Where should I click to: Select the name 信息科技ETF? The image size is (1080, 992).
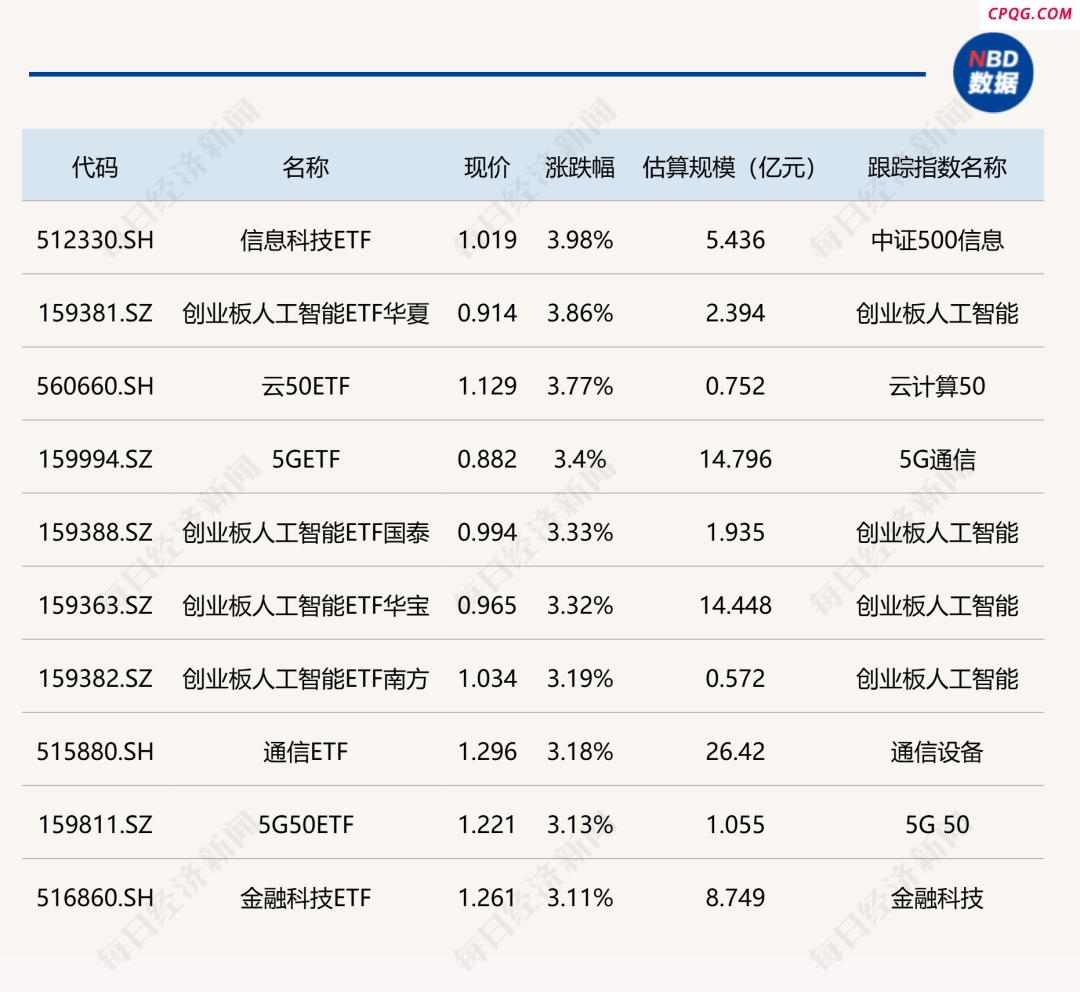pyautogui.click(x=305, y=240)
